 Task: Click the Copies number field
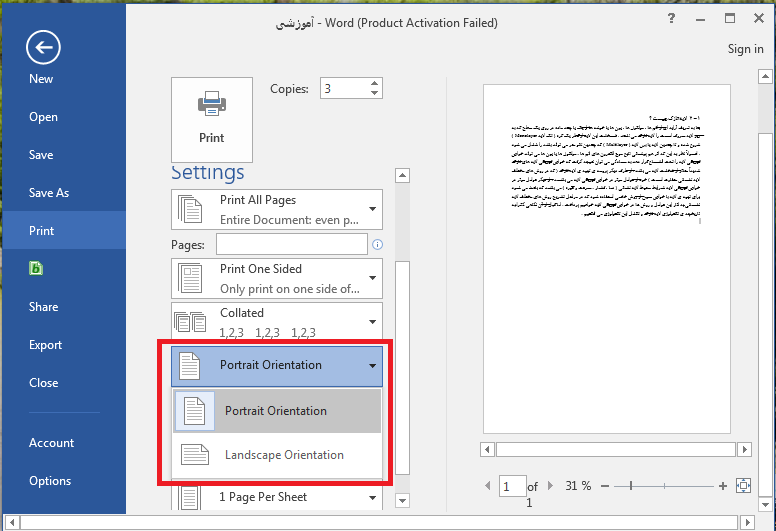(x=345, y=89)
